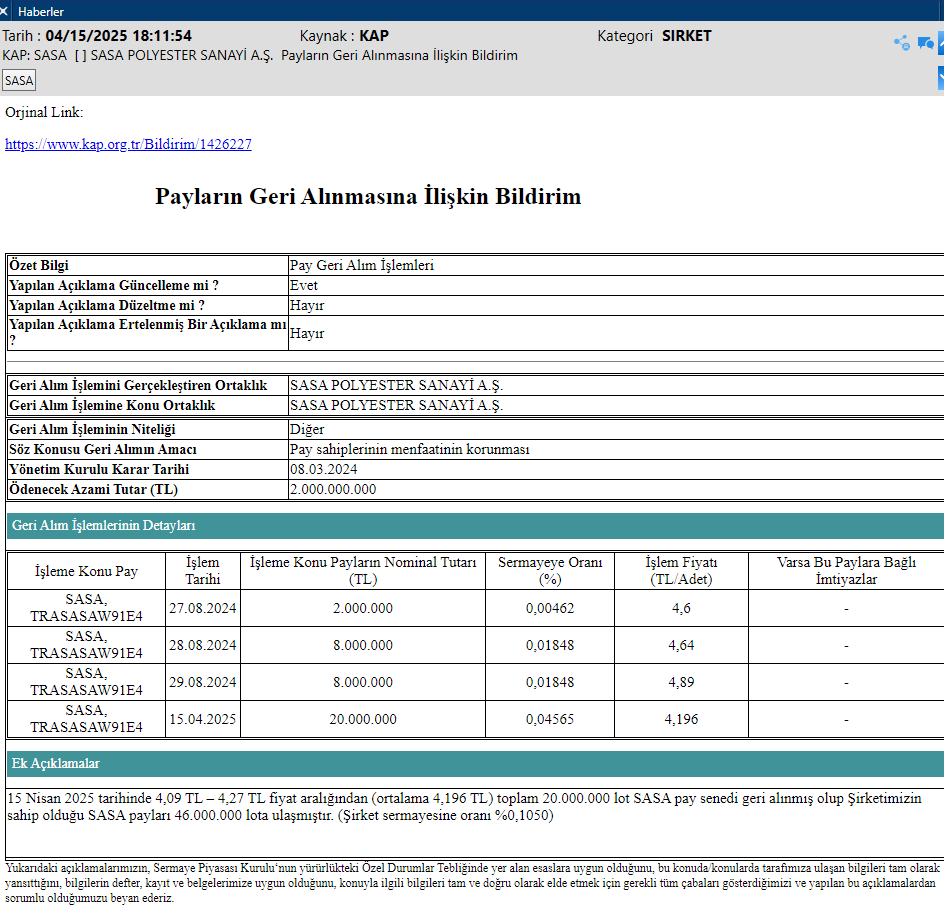Click the 4,89 price cell
The width and height of the screenshot is (944, 913).
[x=681, y=682]
